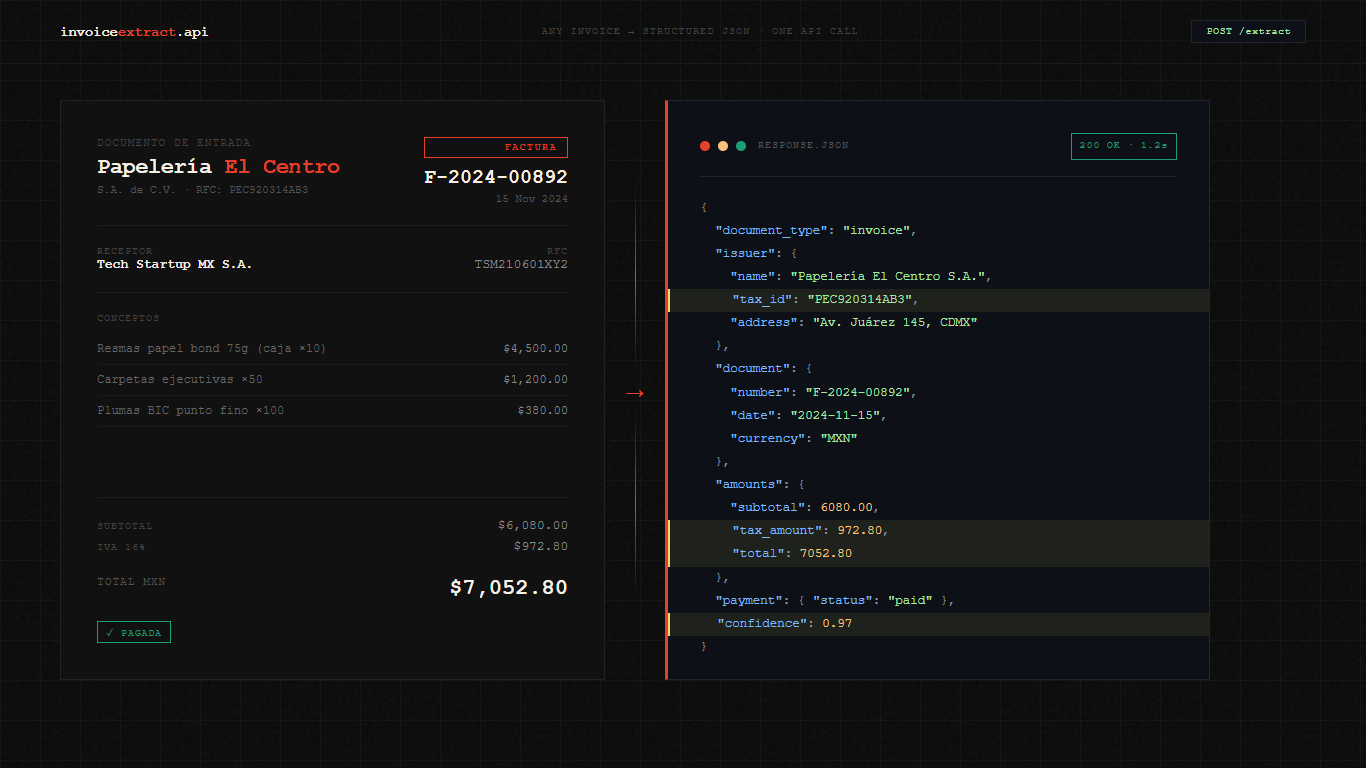The width and height of the screenshot is (1366, 768).
Task: Click the 200 OK status badge
Action: (1123, 146)
